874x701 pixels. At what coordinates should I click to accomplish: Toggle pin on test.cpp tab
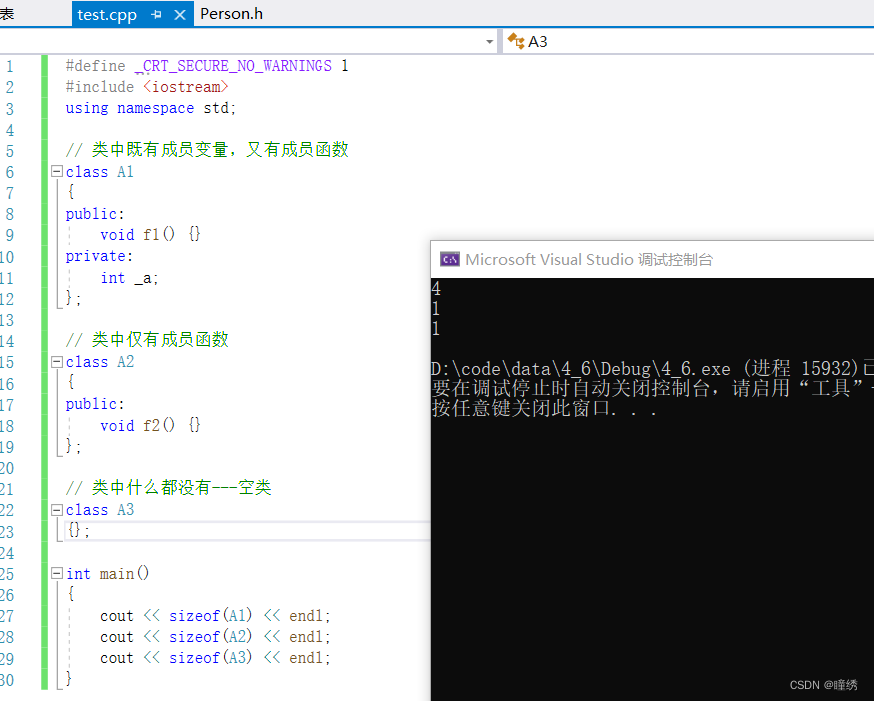pos(156,15)
